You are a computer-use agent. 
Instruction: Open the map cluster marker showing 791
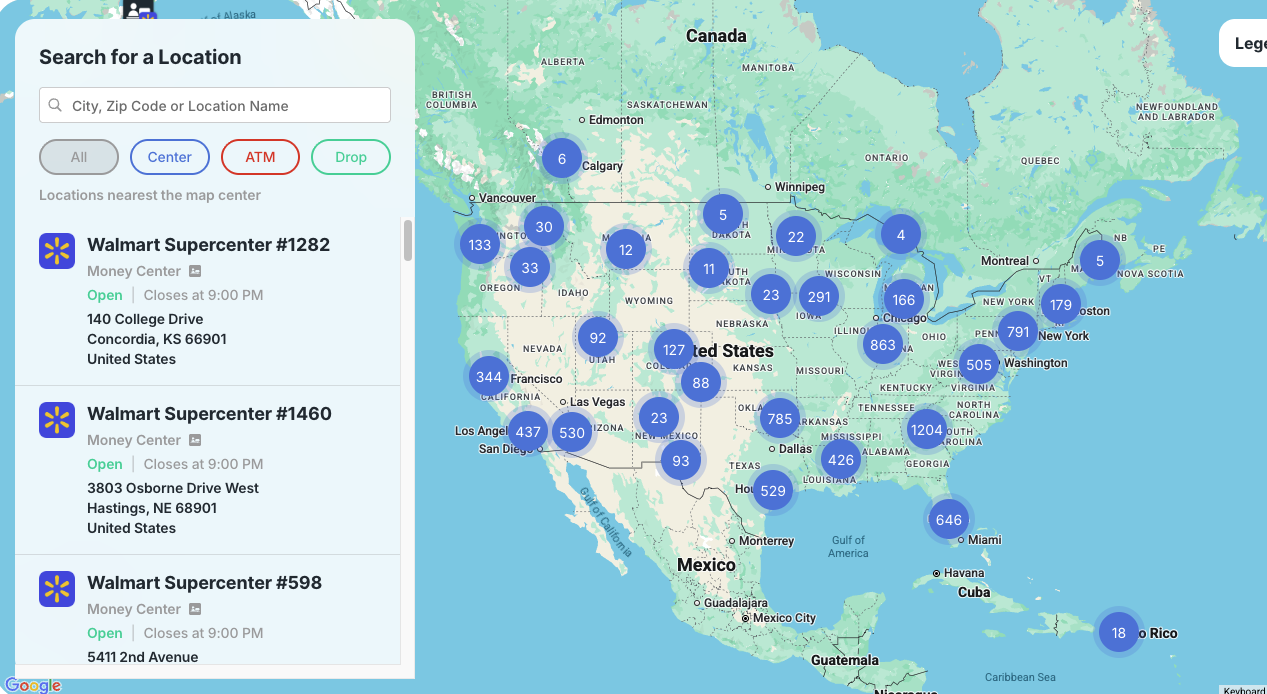click(x=1018, y=331)
